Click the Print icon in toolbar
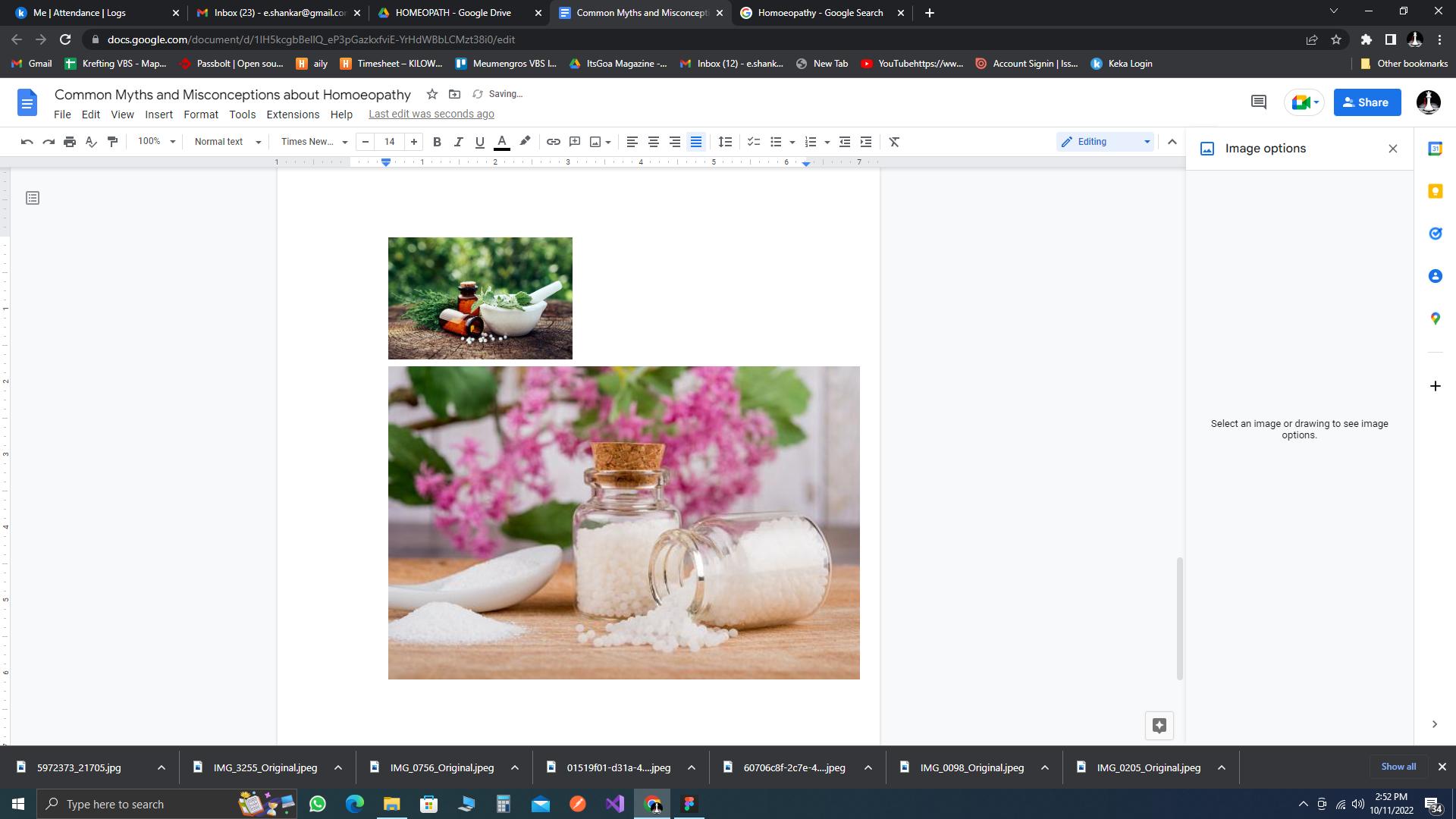 click(x=70, y=142)
